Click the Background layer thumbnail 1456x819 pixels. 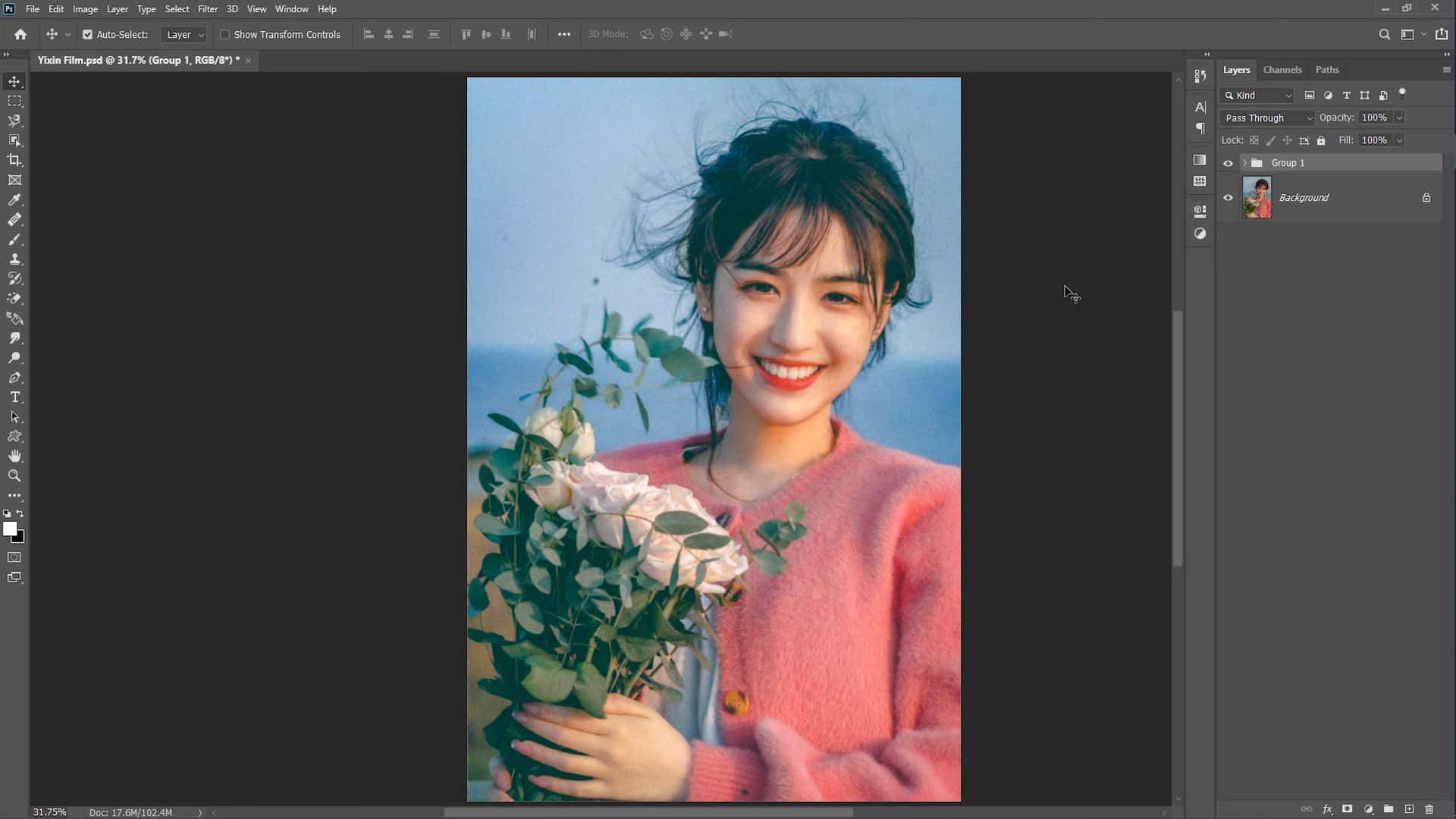[1257, 197]
